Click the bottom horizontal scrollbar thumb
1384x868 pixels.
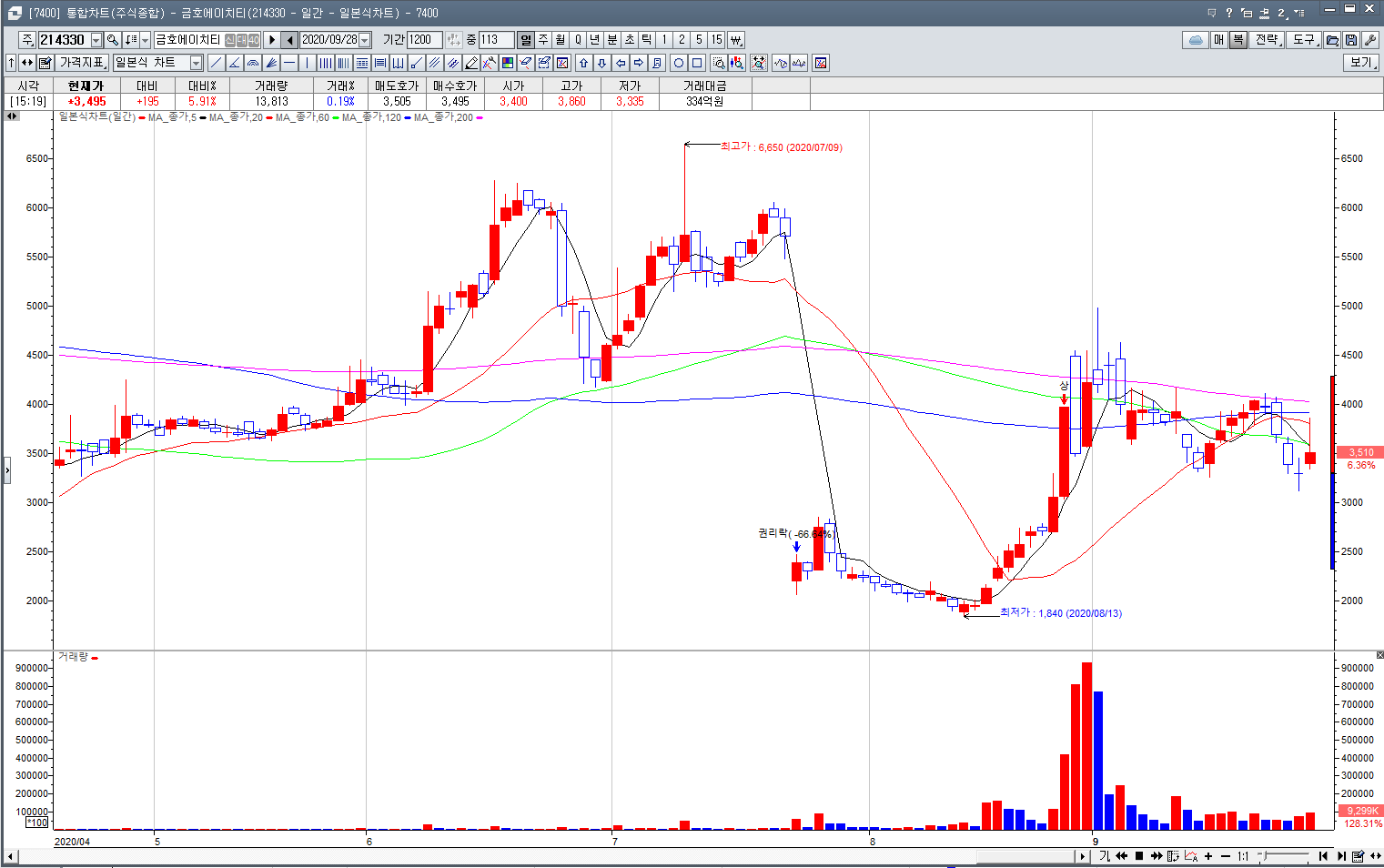(x=1025, y=856)
